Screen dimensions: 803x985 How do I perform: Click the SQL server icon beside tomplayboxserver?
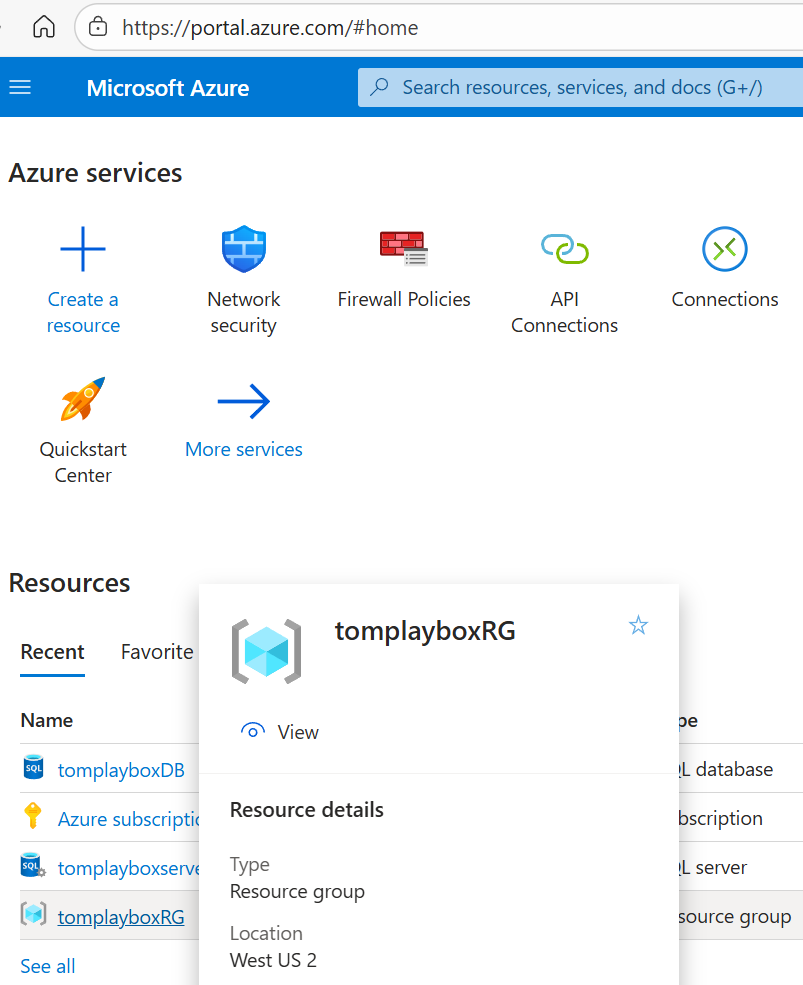(33, 866)
